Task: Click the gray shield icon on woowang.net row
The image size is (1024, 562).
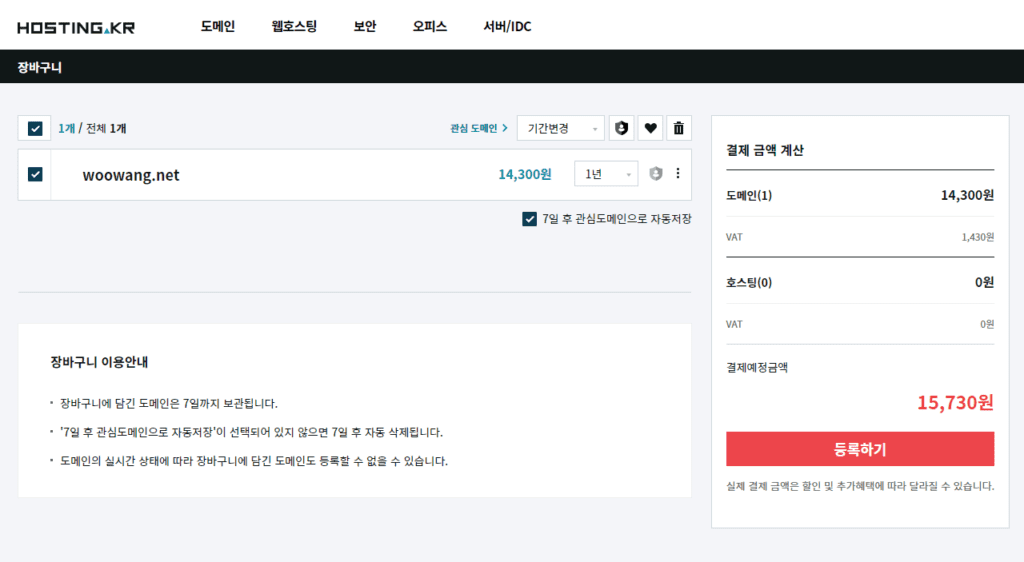Action: point(656,174)
